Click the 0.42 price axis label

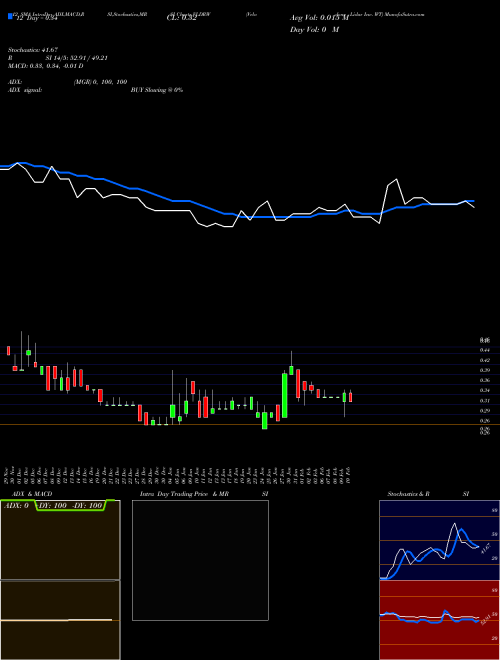click(x=484, y=360)
